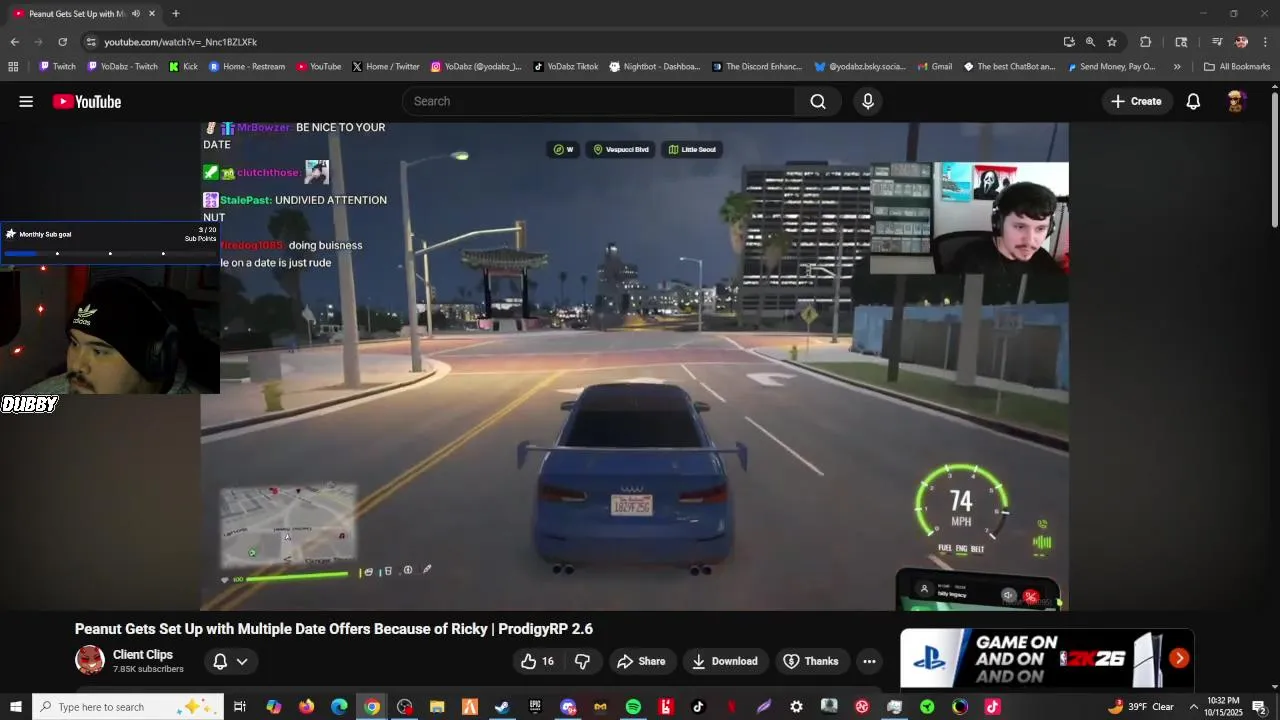Reload the current page
Viewport: 1280px width, 720px height.
coord(62,42)
